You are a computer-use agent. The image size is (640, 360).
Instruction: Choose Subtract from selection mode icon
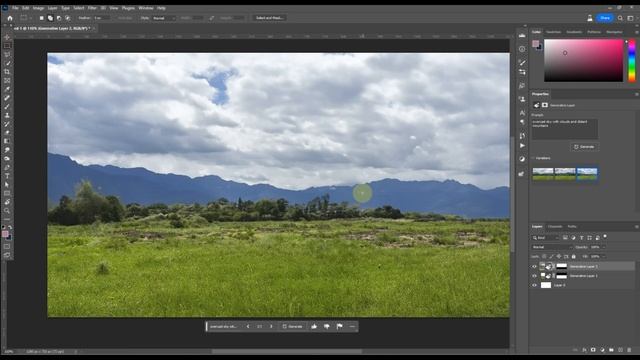[x=59, y=18]
